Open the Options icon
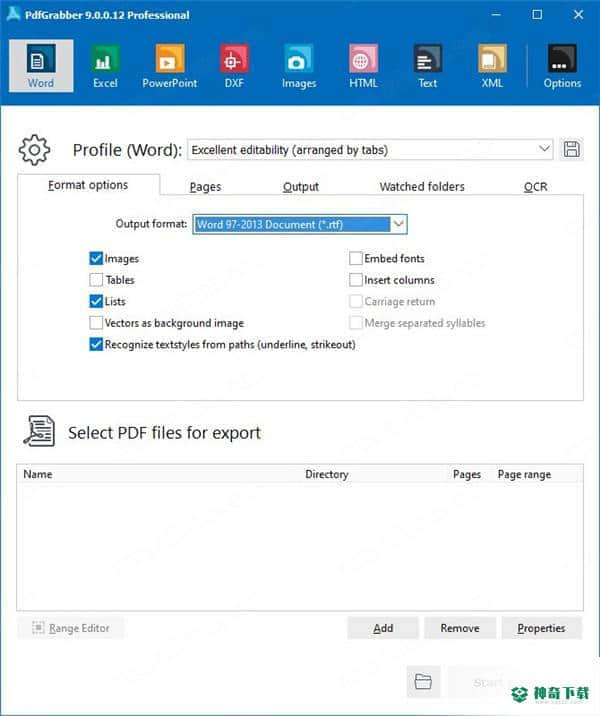 [x=562, y=66]
